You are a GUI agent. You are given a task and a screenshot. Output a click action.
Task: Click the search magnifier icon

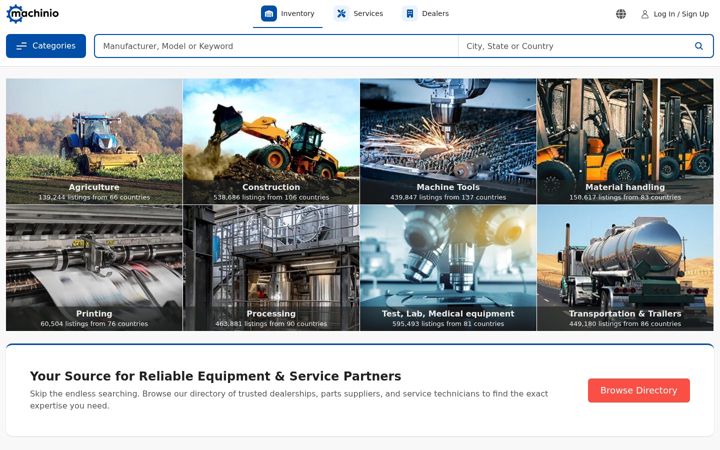click(698, 46)
